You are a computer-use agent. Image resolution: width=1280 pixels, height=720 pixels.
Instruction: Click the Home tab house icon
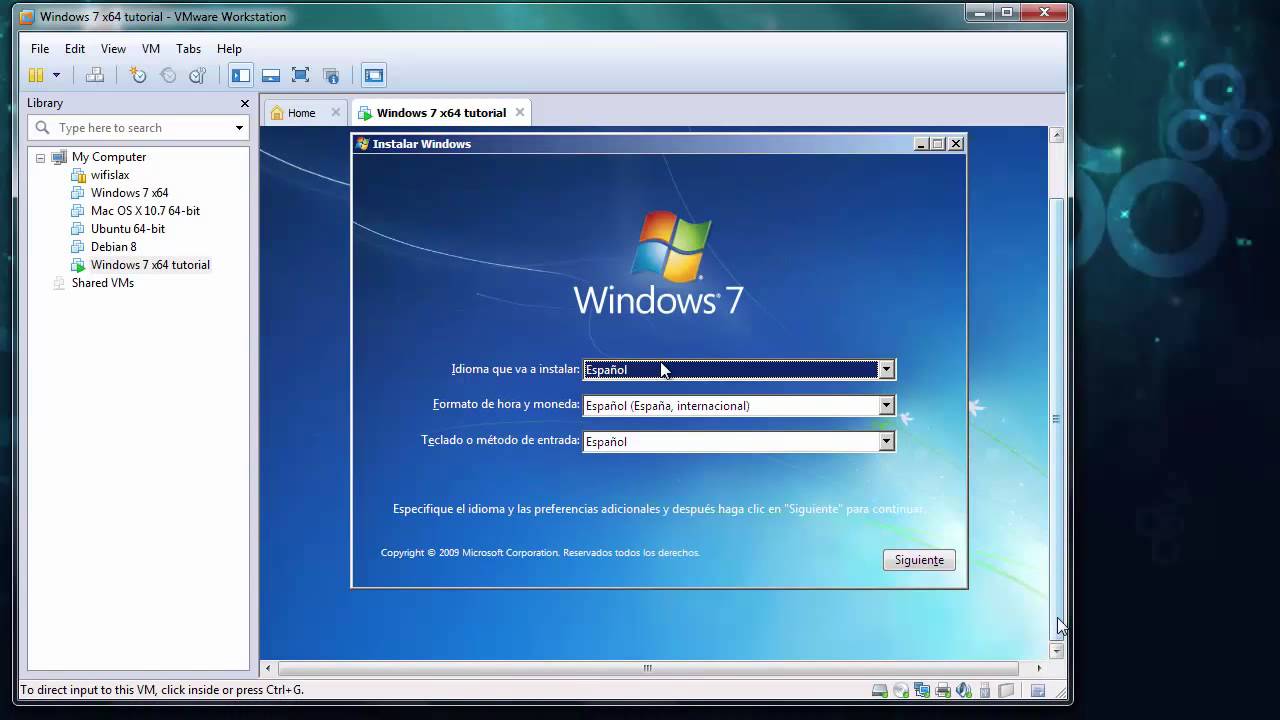tap(276, 113)
